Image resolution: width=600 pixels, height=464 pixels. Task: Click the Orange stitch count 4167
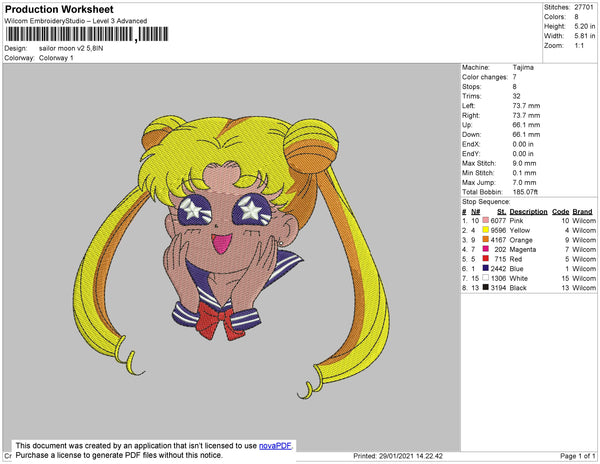coord(498,240)
